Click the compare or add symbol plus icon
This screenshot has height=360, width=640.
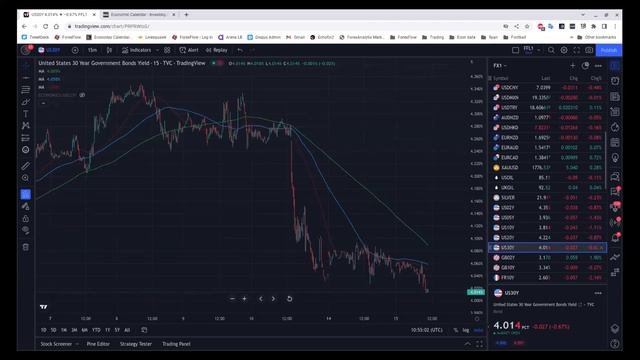click(75, 50)
